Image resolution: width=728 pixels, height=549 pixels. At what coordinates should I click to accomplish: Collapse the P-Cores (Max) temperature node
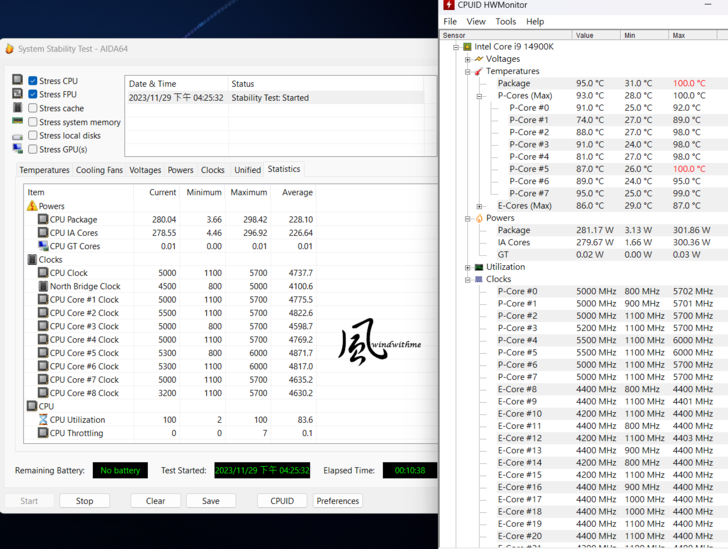tap(479, 96)
